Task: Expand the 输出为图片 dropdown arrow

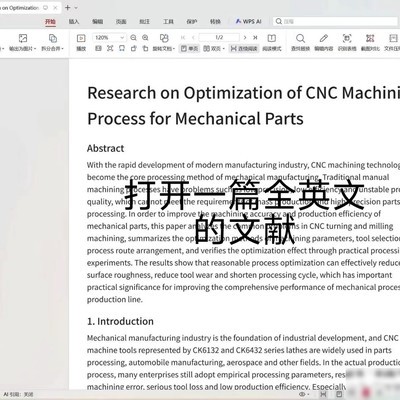Action: click(x=35, y=49)
